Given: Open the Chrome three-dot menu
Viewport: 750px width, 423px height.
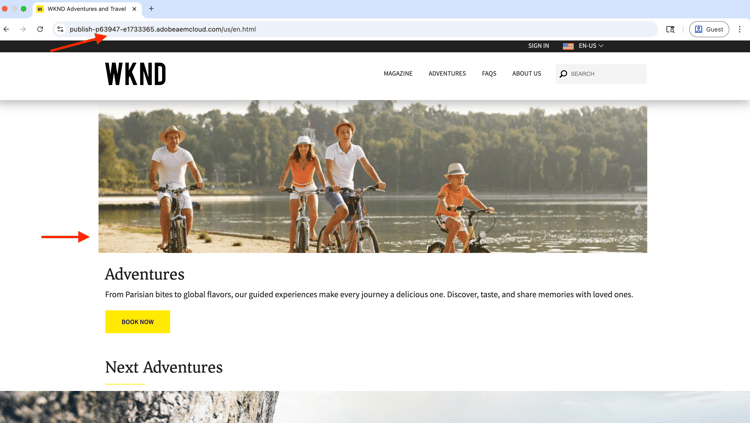Looking at the screenshot, I should (739, 29).
